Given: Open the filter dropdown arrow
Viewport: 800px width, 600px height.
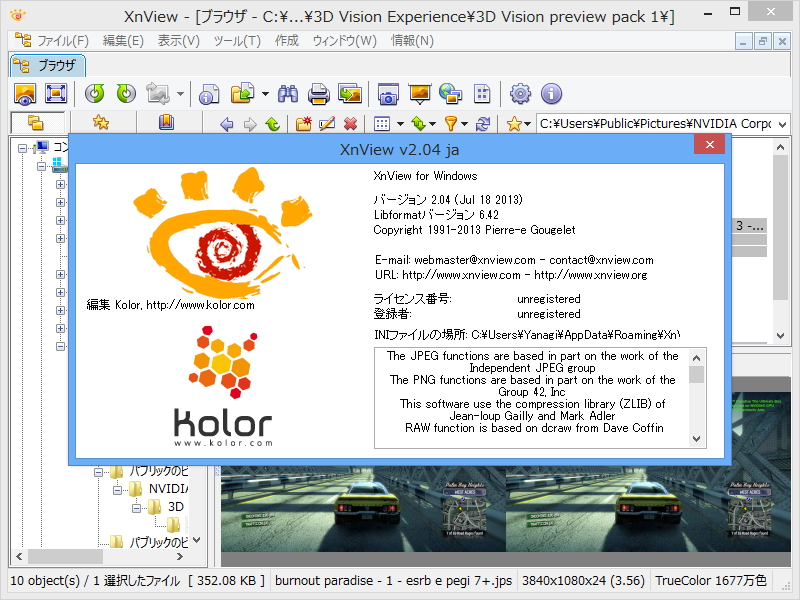Looking at the screenshot, I should pos(463,123).
